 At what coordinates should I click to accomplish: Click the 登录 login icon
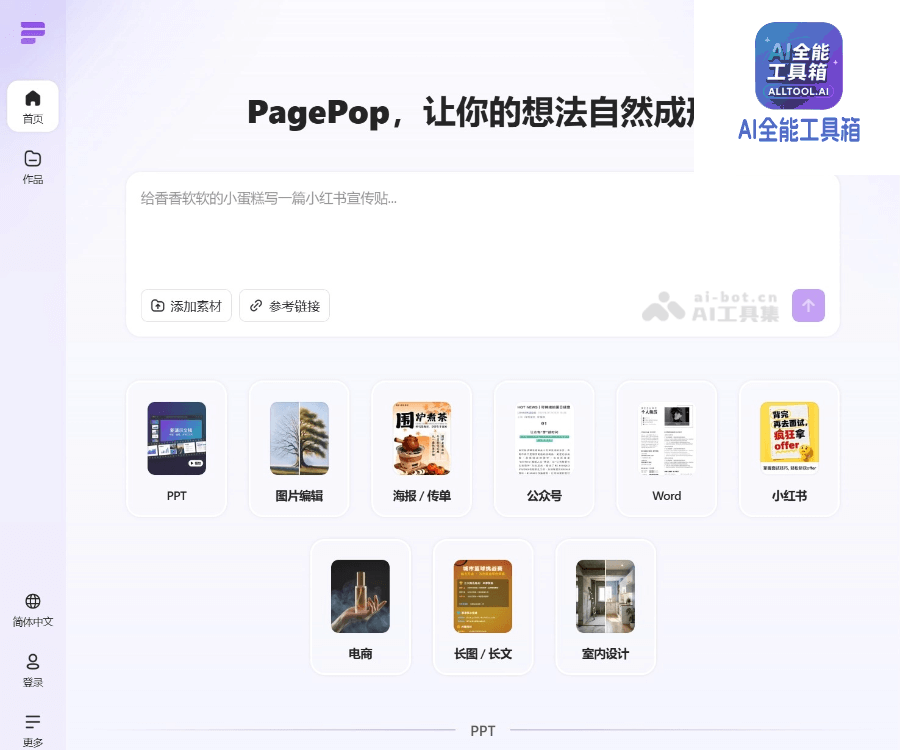[x=33, y=671]
